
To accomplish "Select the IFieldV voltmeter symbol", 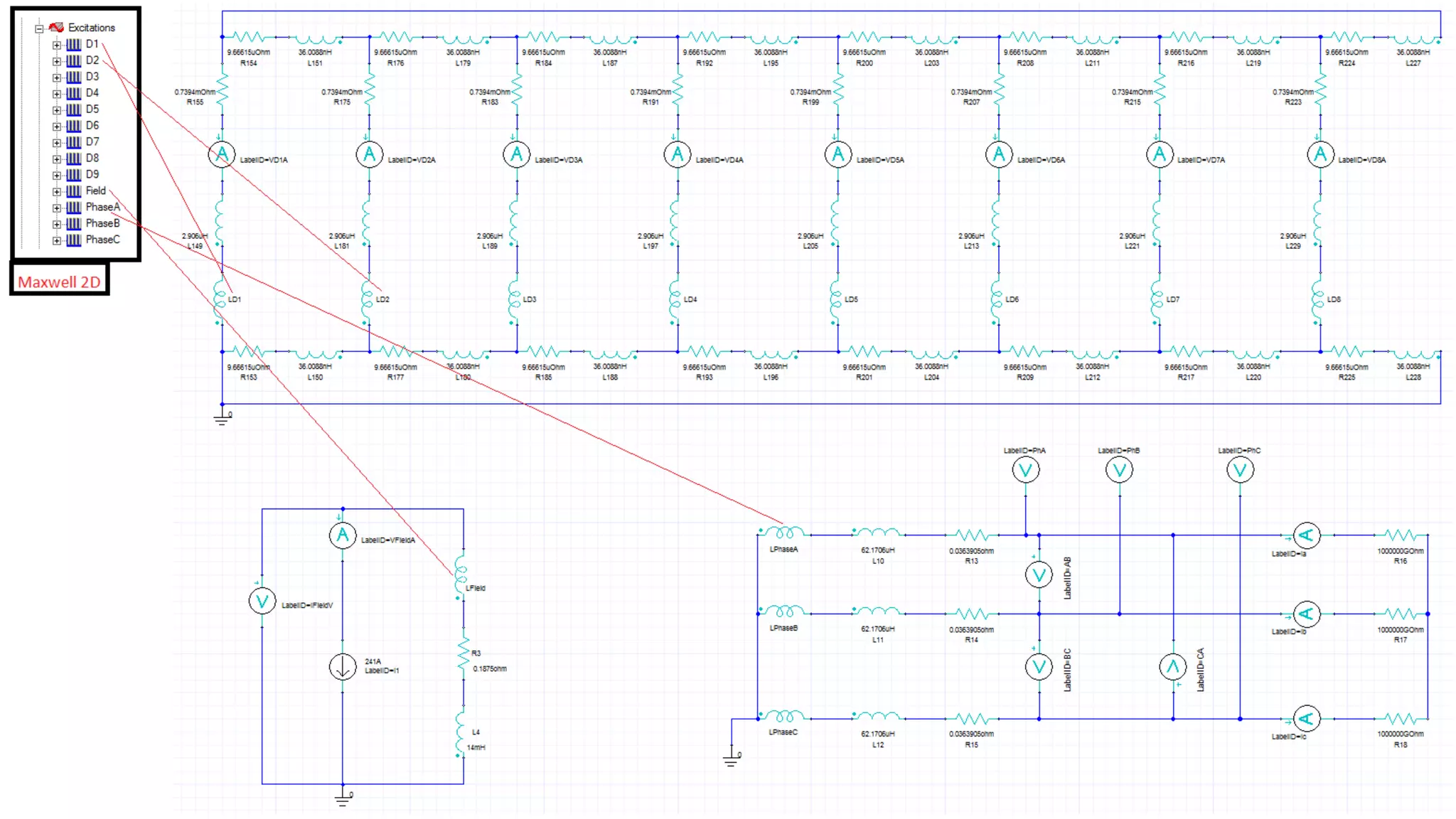I will [x=262, y=601].
